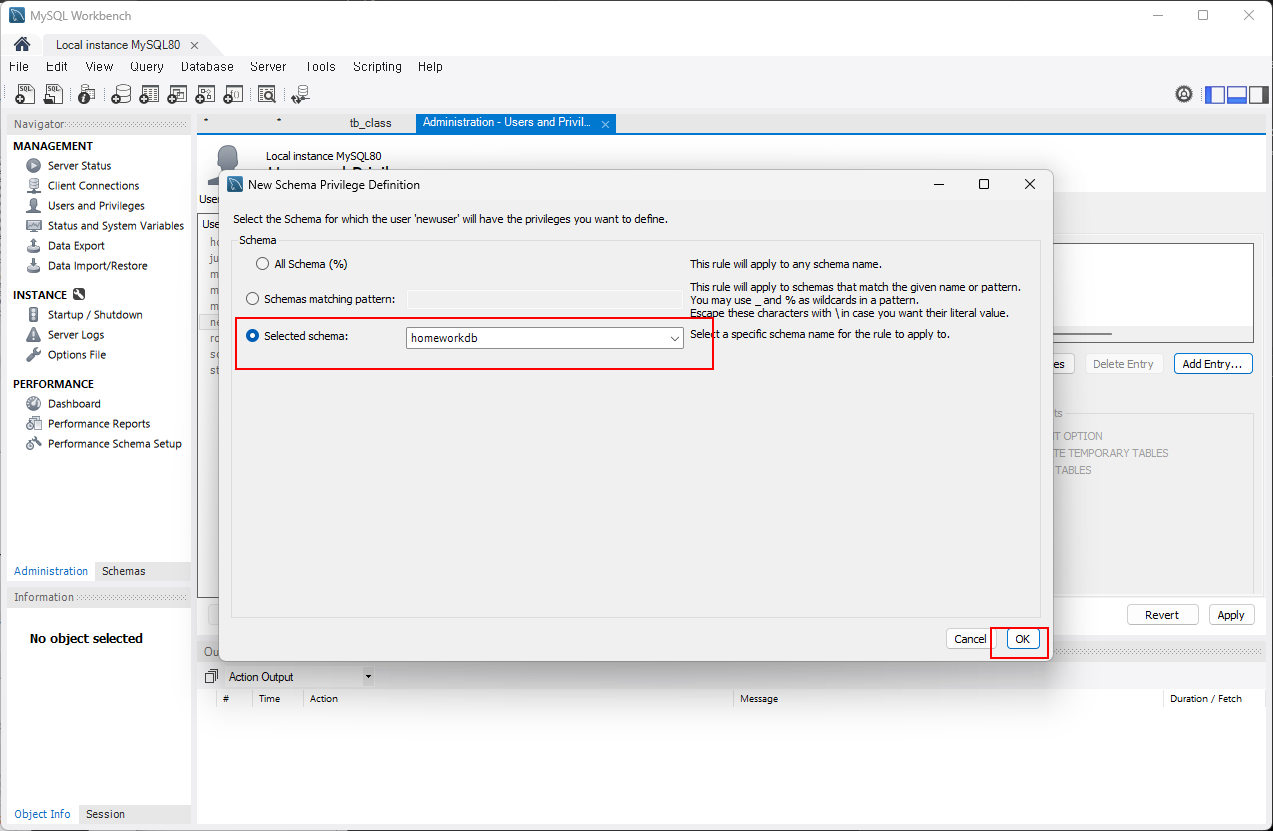The height and width of the screenshot is (831, 1273).
Task: Open the Database menu
Action: [x=207, y=67]
